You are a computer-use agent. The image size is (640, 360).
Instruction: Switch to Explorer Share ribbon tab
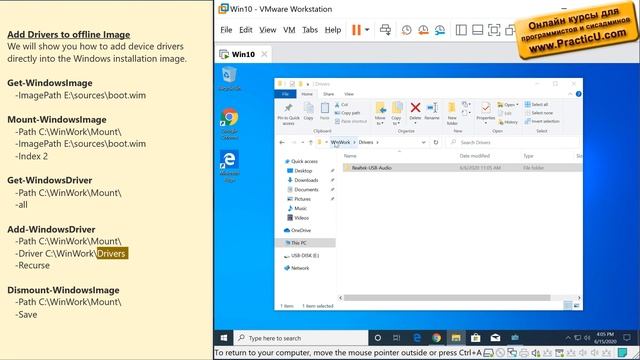click(x=329, y=94)
